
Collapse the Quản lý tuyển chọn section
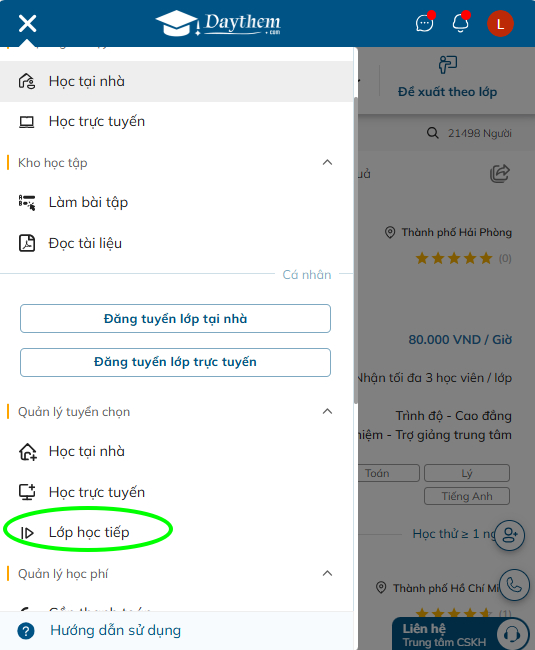(x=327, y=411)
